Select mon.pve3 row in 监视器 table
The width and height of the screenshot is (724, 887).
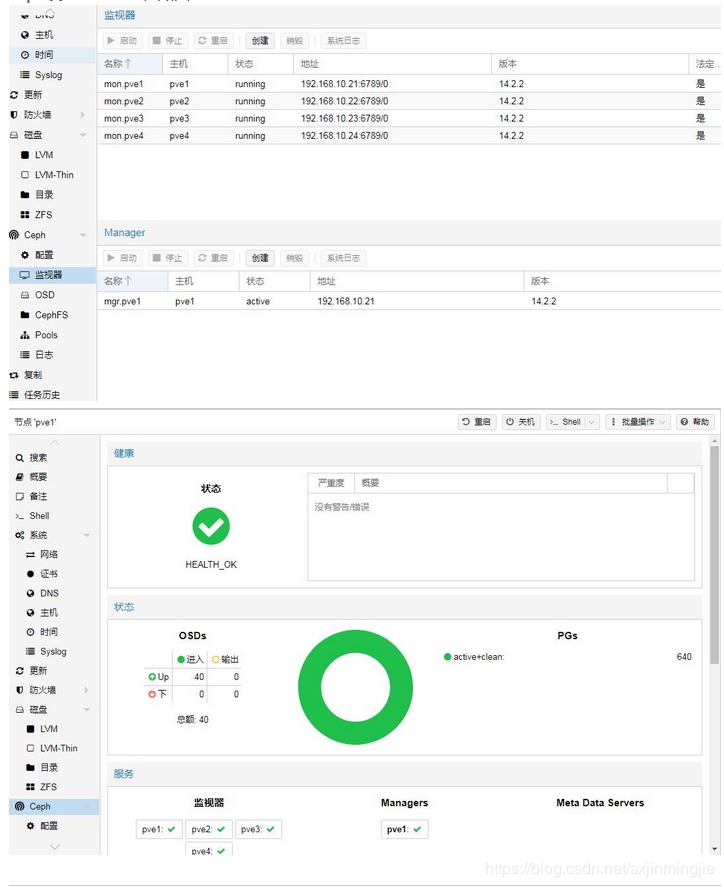pyautogui.click(x=408, y=118)
